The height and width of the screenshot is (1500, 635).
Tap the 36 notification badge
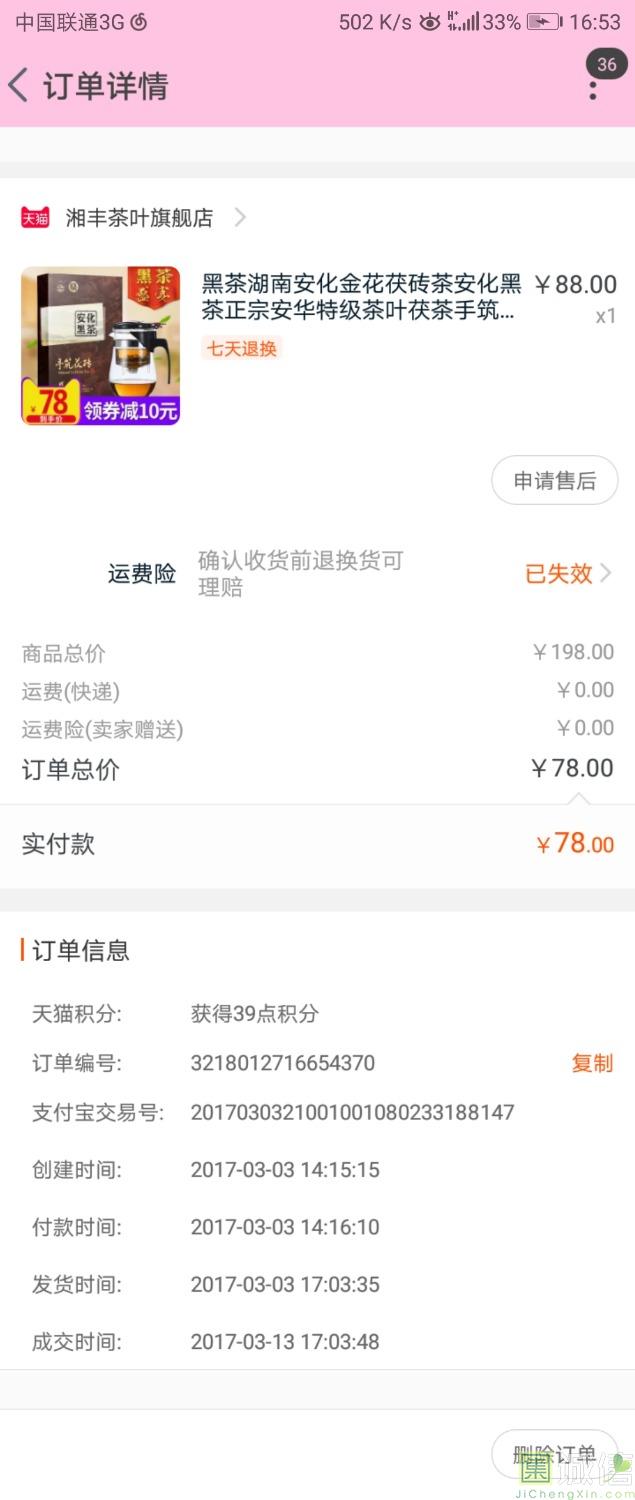coord(607,64)
